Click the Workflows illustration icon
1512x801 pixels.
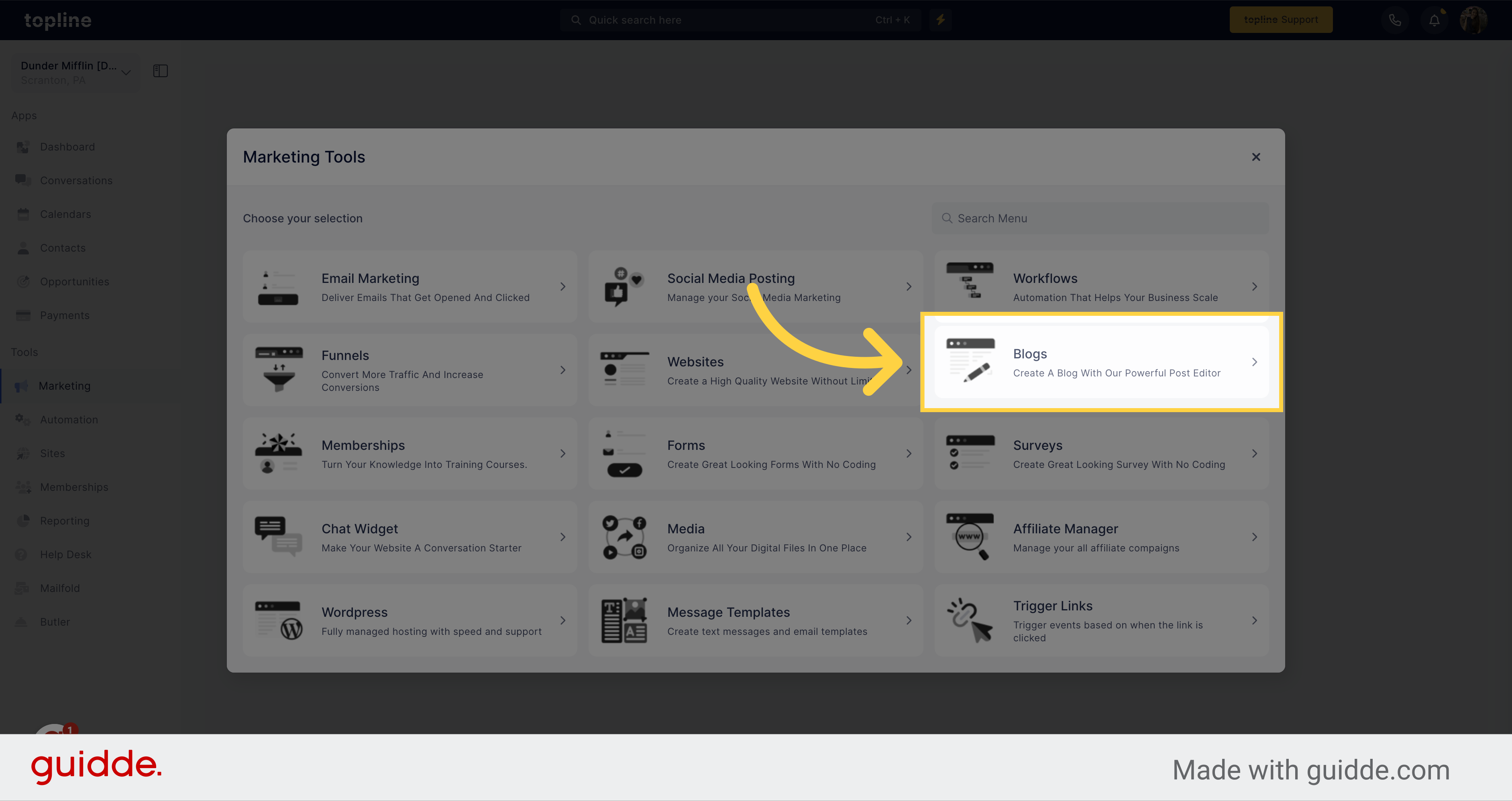[x=970, y=281]
